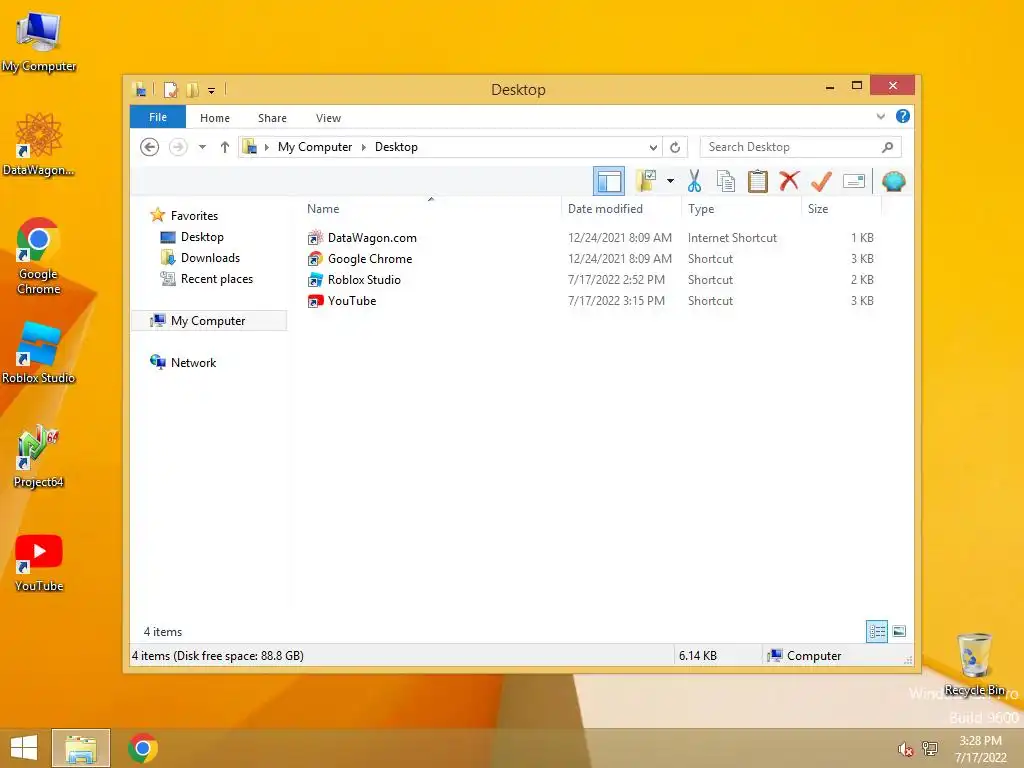Screen dimensions: 1024x768
Task: Open the File menu tab
Action: 158,117
